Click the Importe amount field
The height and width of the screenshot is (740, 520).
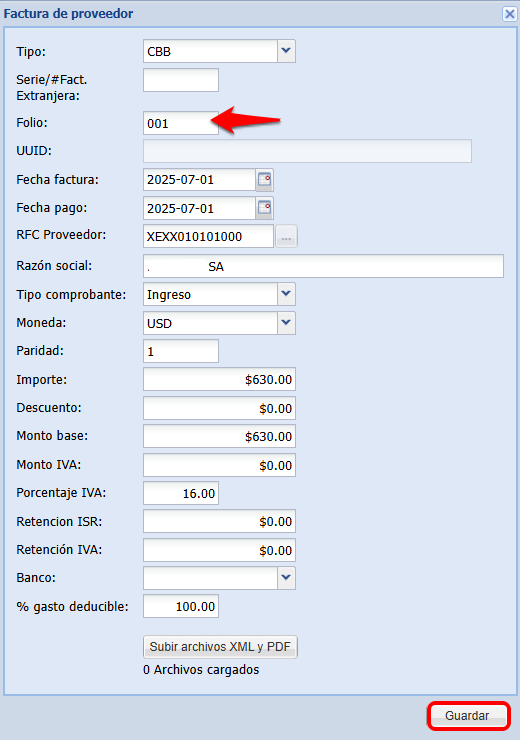(219, 379)
